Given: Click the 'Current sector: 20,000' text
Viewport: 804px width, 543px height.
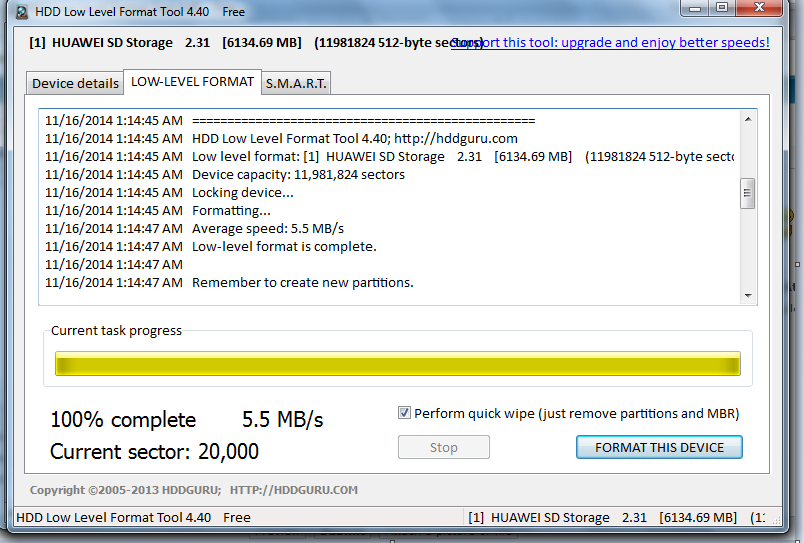Looking at the screenshot, I should [x=154, y=452].
